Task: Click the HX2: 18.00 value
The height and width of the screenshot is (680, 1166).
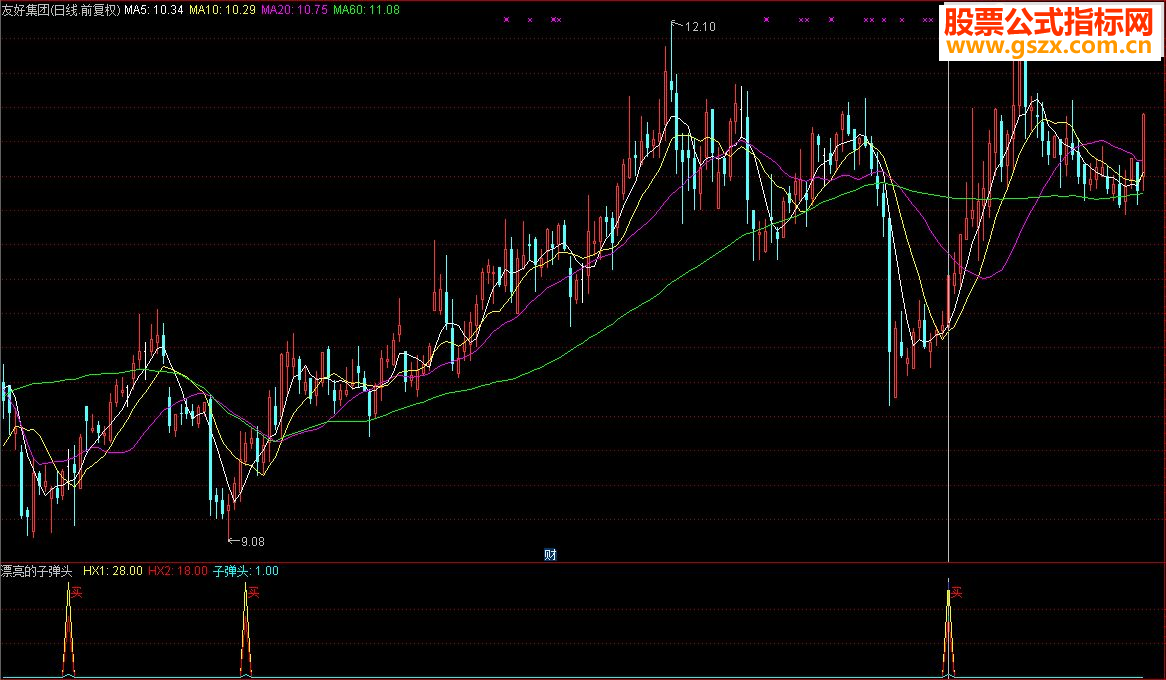Action: coord(178,571)
